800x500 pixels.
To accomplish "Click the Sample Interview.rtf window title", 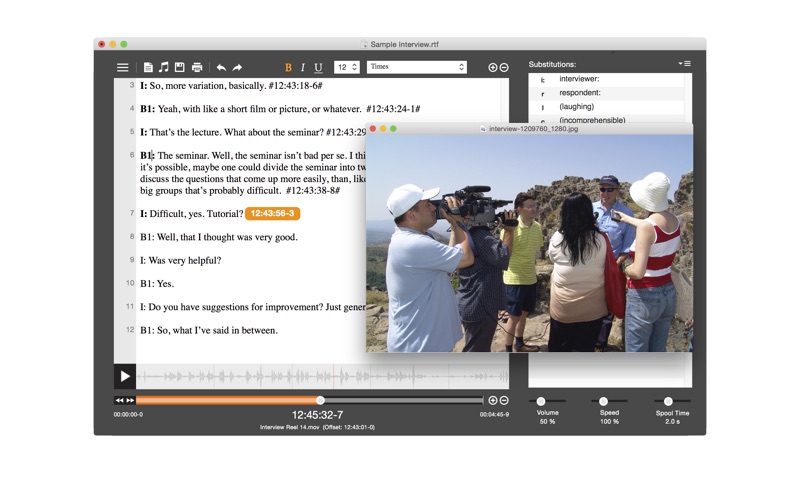I will click(404, 44).
